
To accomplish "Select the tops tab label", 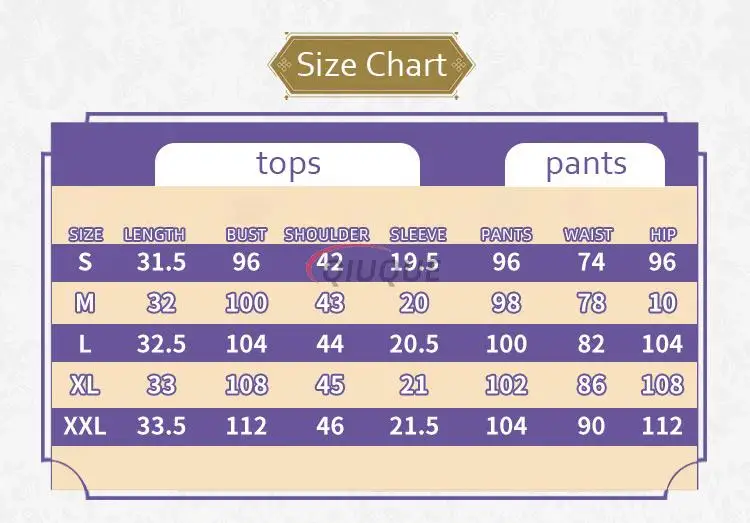I will pos(288,164).
